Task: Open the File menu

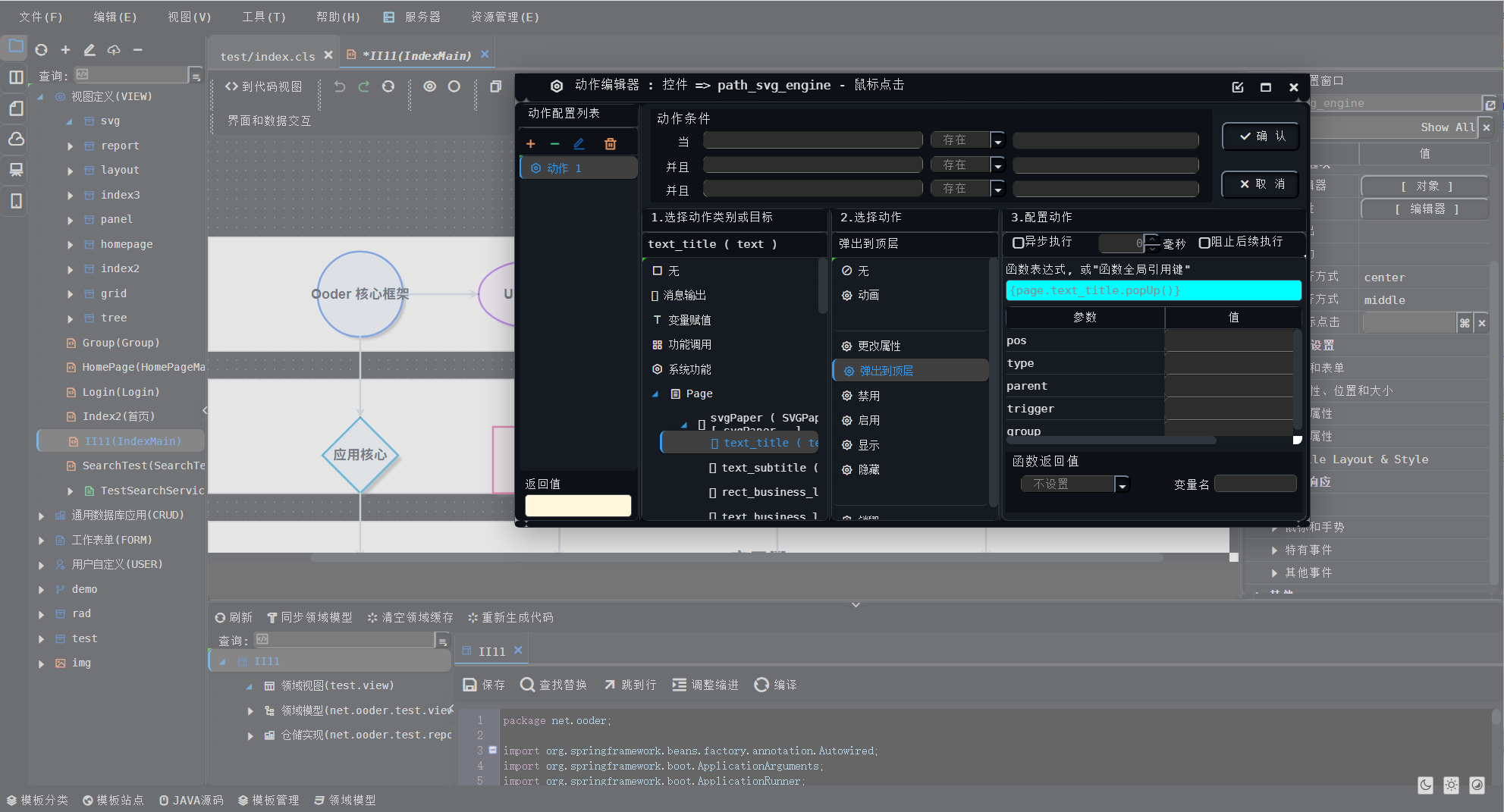Action: tap(40, 17)
